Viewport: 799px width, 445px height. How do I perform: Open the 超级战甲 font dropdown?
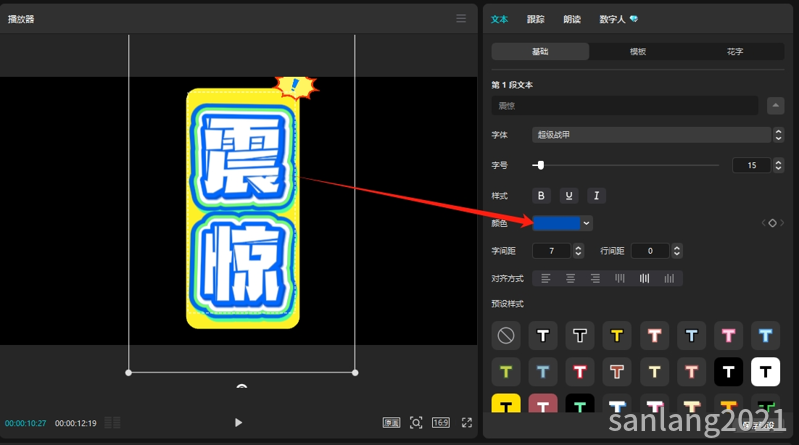coord(651,135)
